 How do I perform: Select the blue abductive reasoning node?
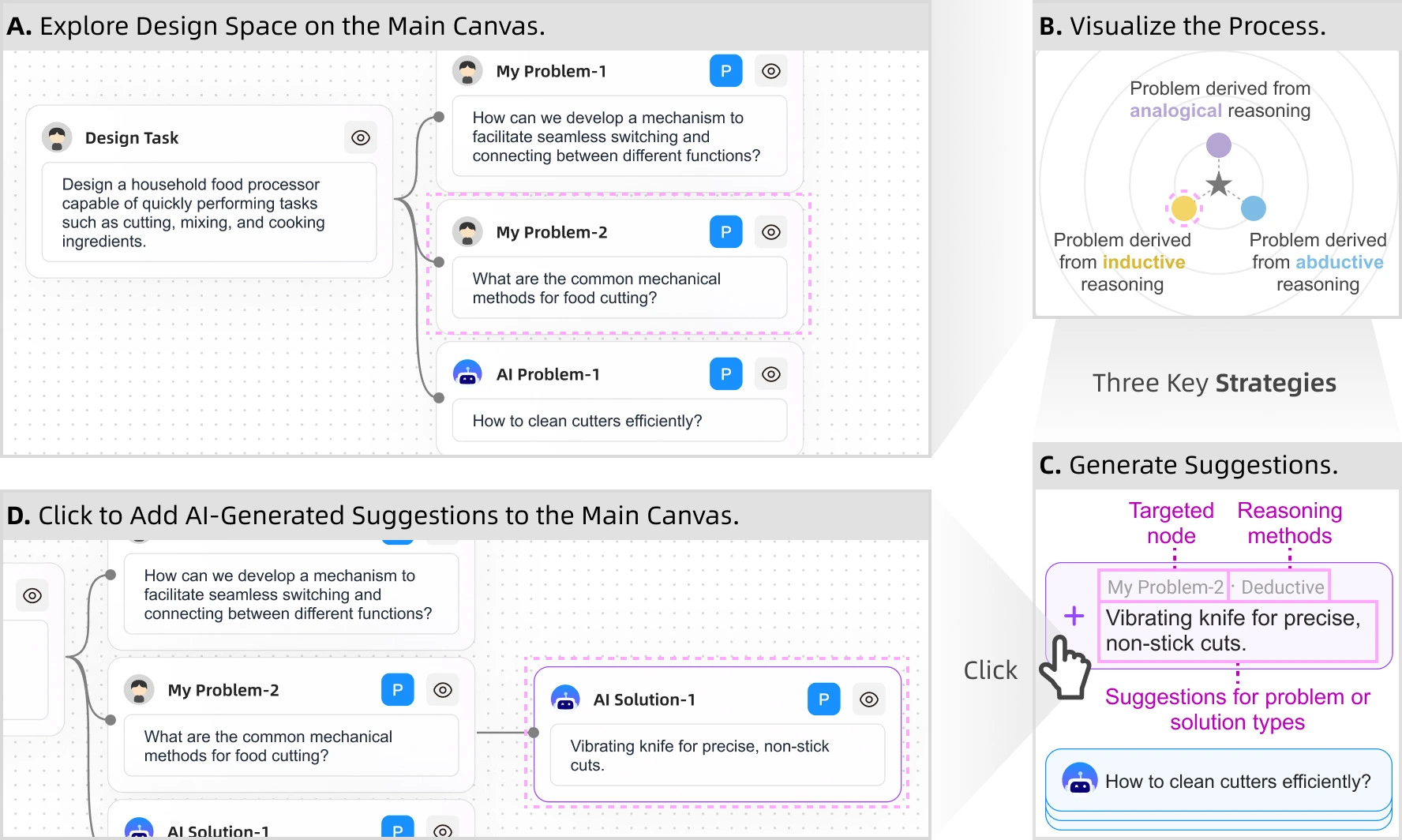tap(1254, 208)
